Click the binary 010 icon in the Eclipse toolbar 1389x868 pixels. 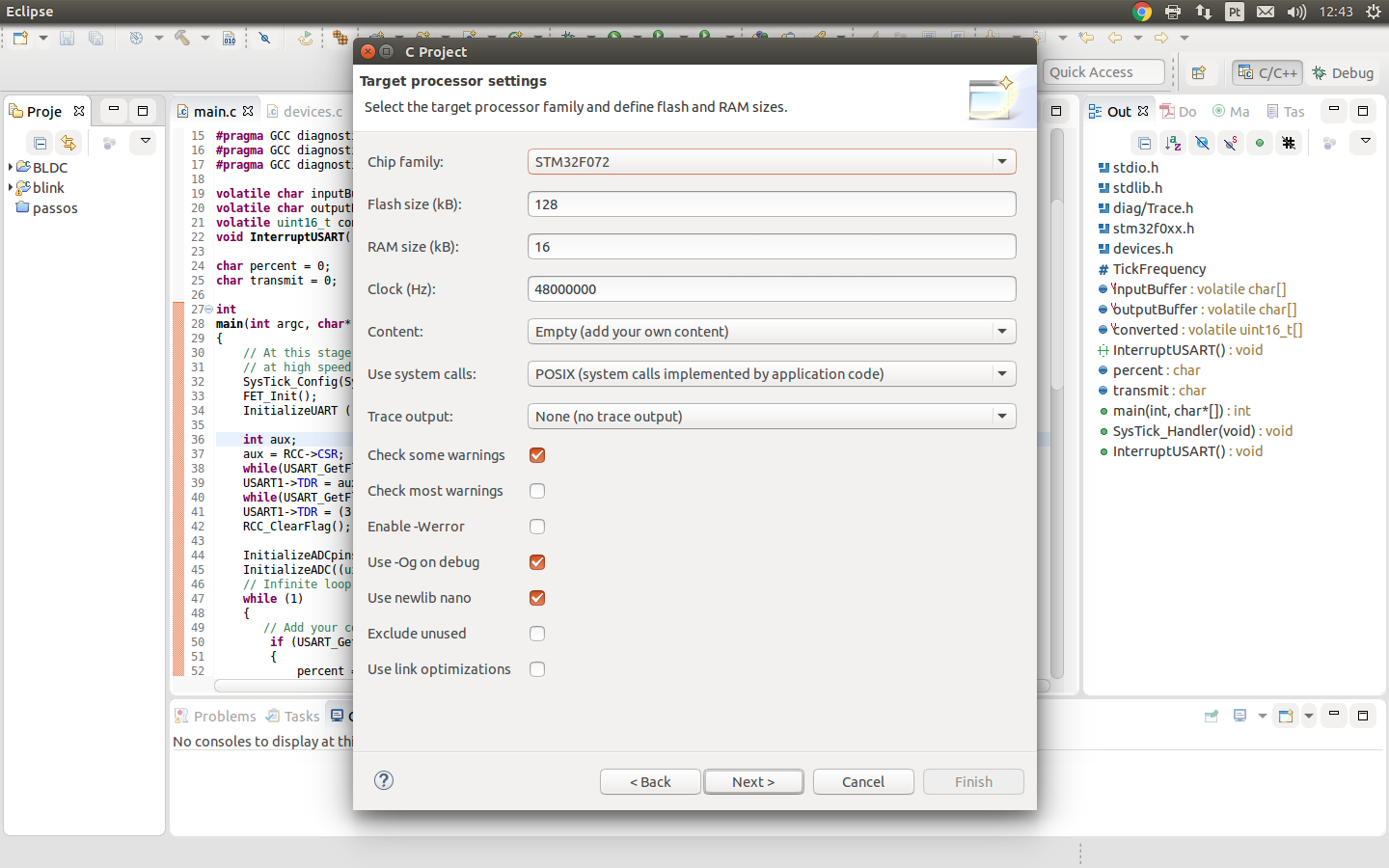229,38
